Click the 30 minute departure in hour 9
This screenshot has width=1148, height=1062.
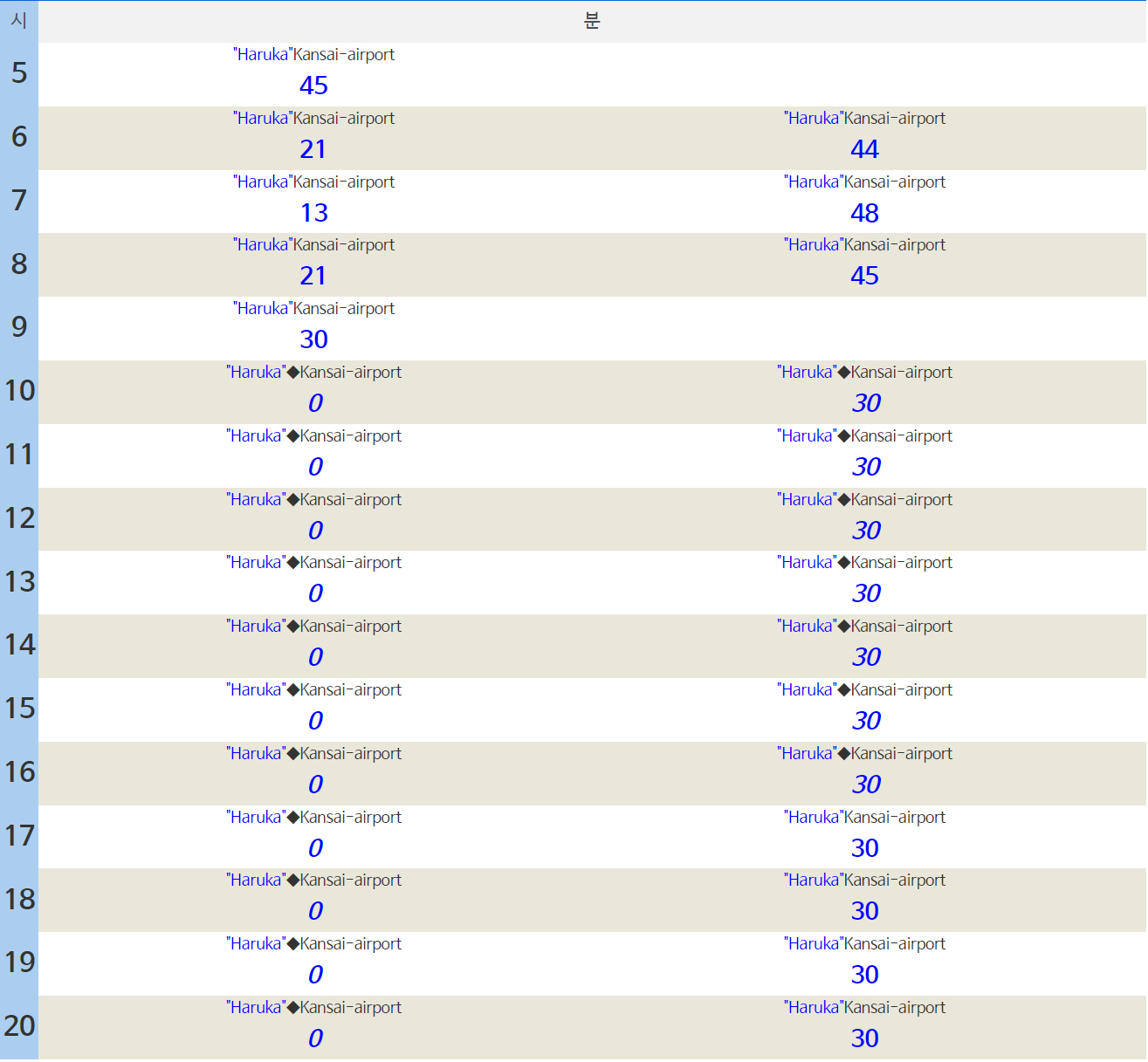313,339
